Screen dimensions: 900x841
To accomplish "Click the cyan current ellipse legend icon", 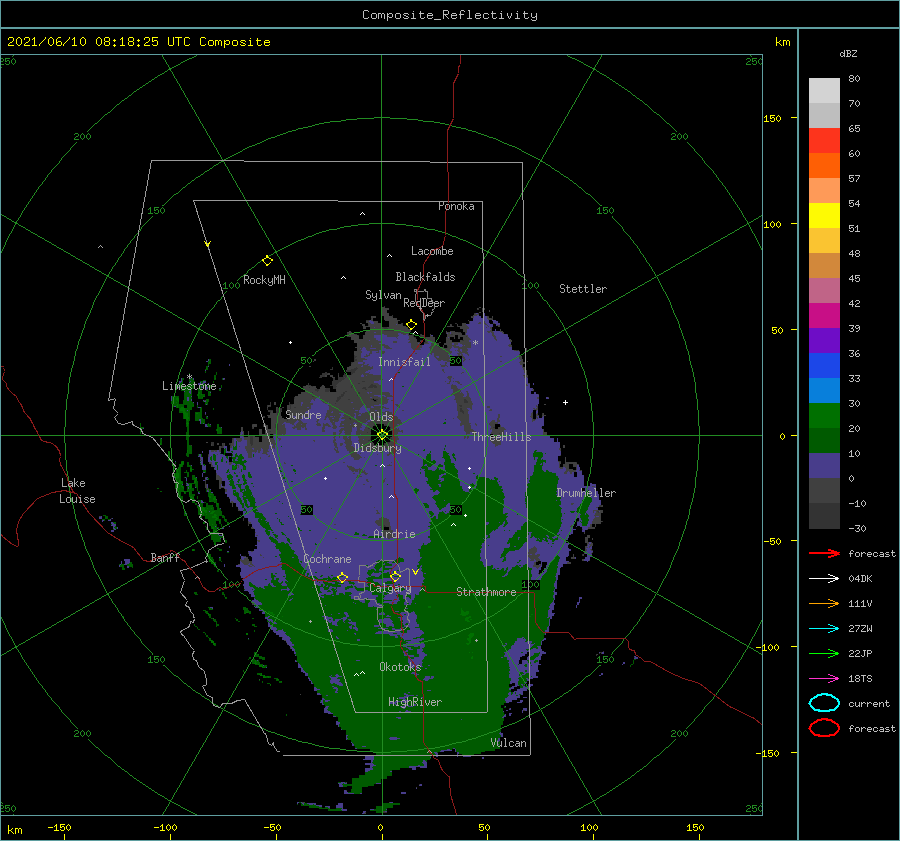I will click(824, 703).
